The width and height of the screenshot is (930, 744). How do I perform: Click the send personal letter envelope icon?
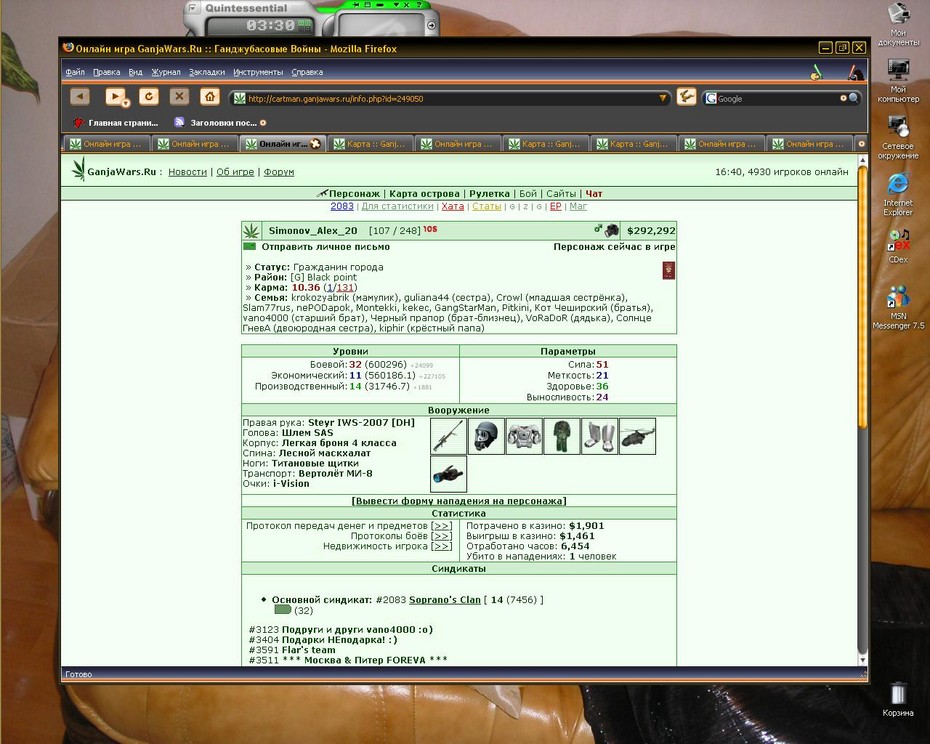(x=250, y=246)
